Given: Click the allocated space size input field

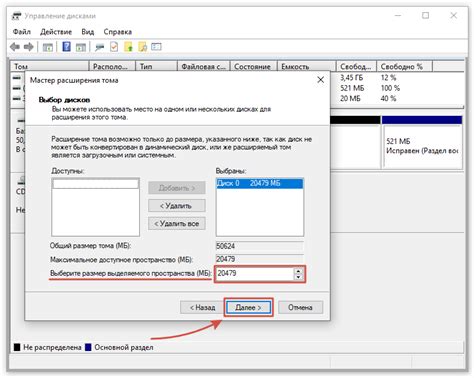Looking at the screenshot, I should pos(255,274).
